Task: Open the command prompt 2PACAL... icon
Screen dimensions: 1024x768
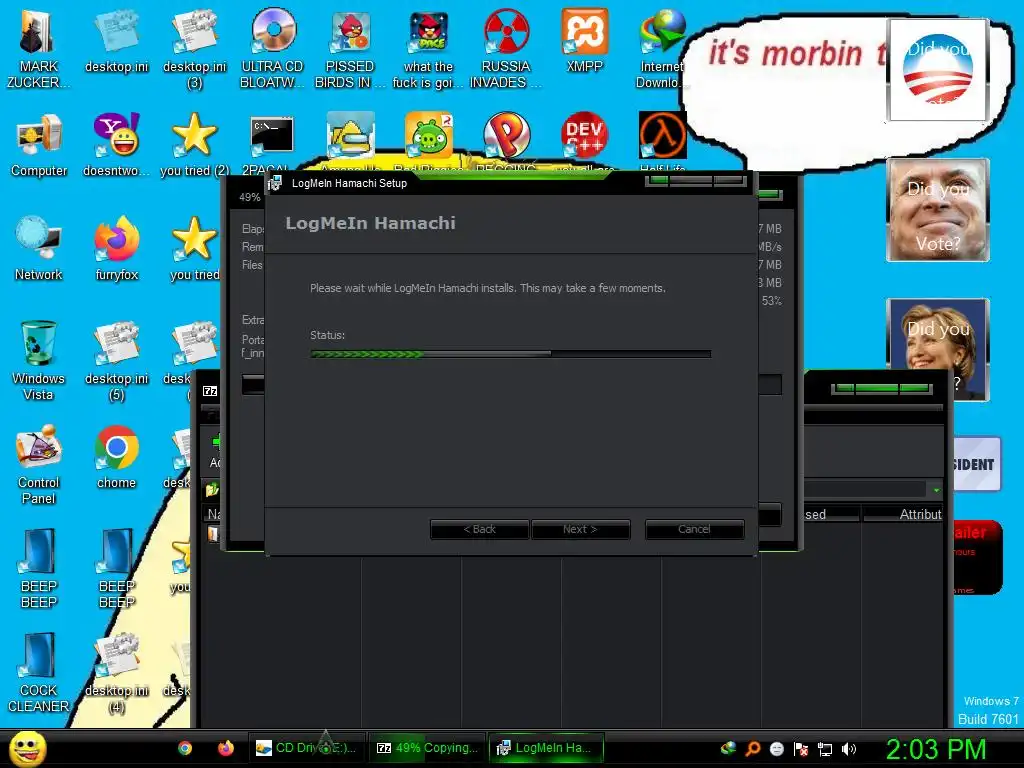Action: pyautogui.click(x=272, y=136)
